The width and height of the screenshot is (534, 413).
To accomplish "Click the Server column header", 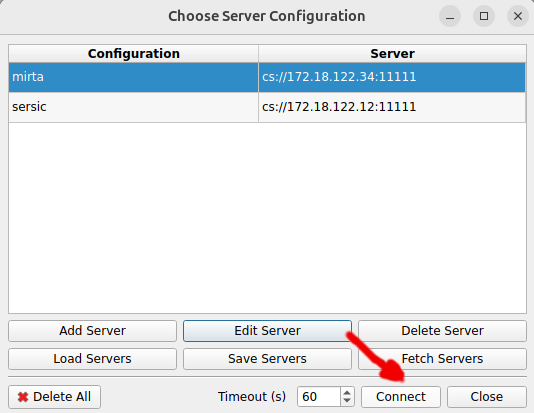I will pyautogui.click(x=392, y=53).
